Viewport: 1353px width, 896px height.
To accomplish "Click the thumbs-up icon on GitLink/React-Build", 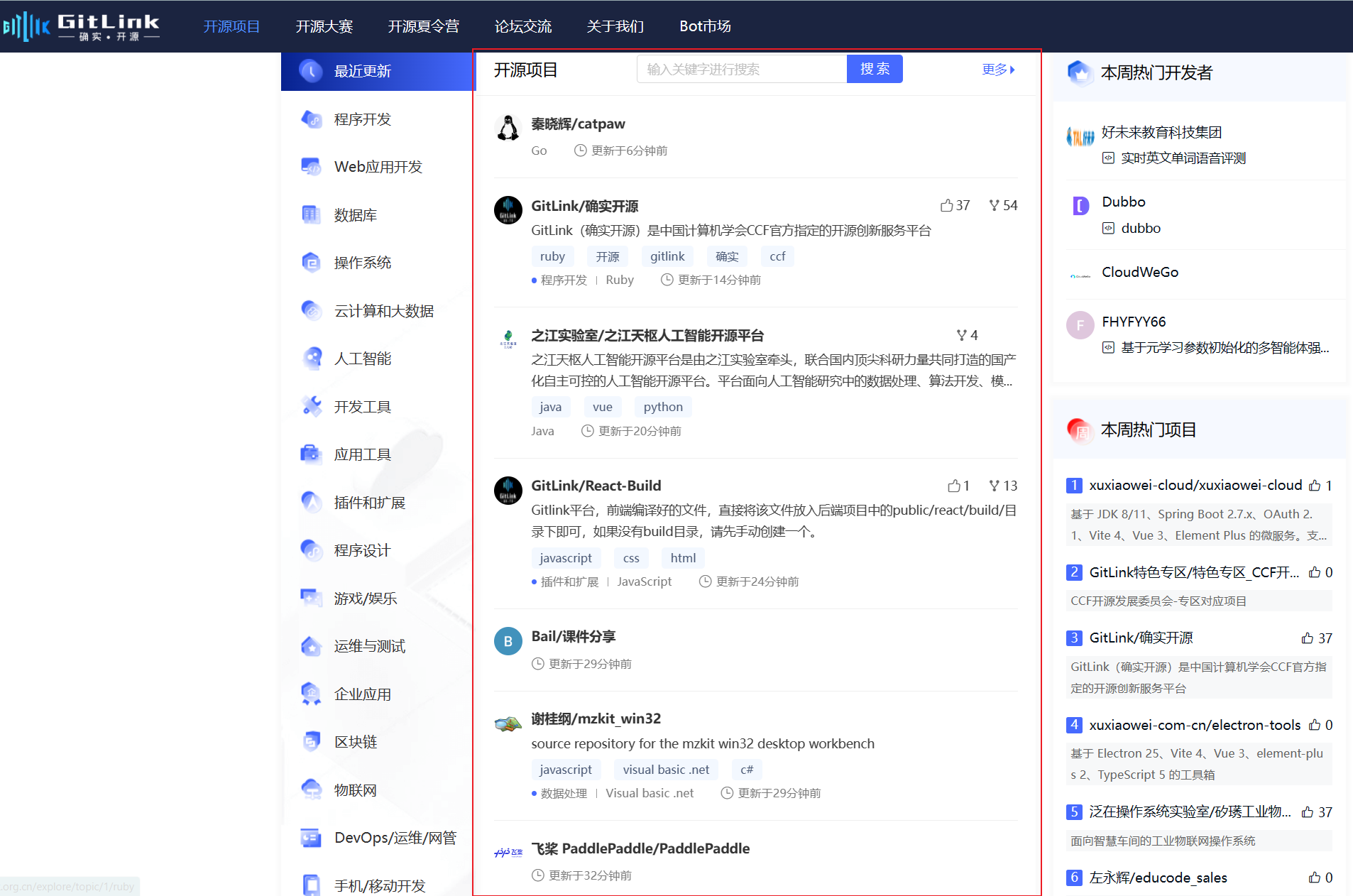I will (x=953, y=486).
